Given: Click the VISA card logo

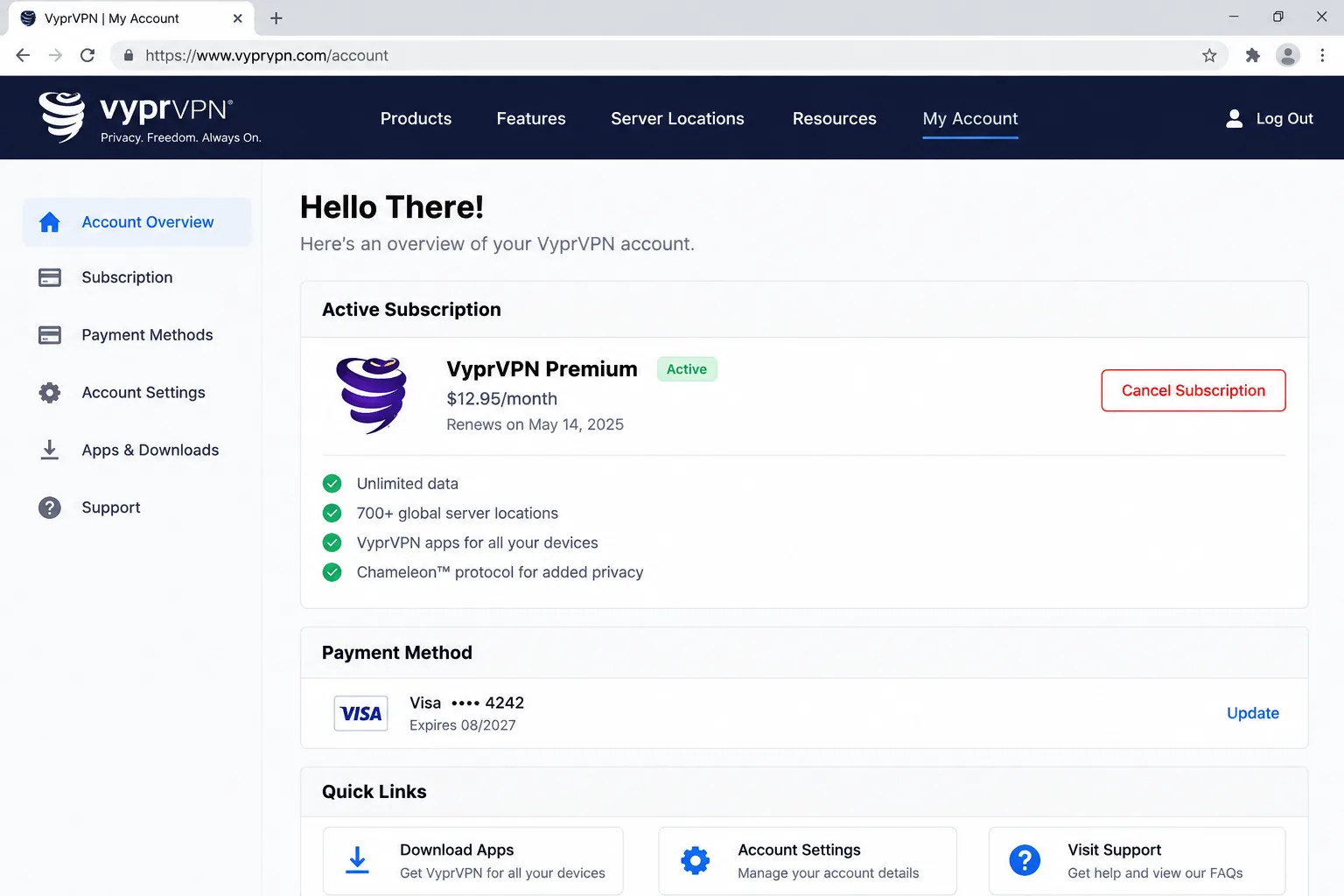Looking at the screenshot, I should pos(361,713).
